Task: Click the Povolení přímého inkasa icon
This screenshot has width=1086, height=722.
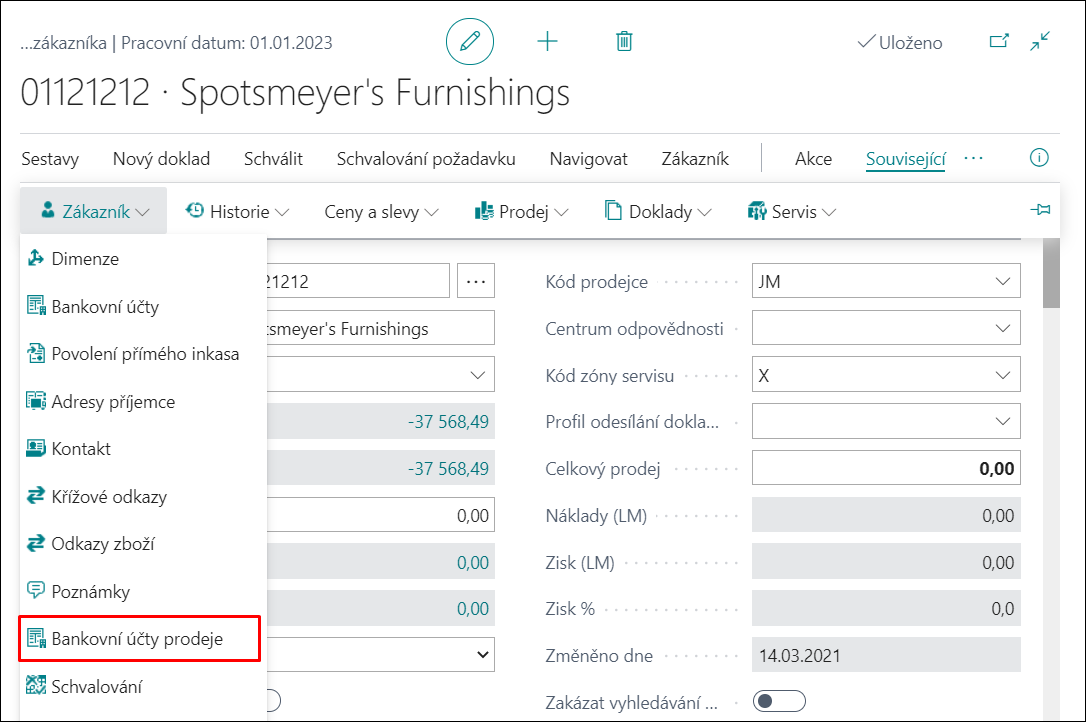Action: click(x=36, y=353)
